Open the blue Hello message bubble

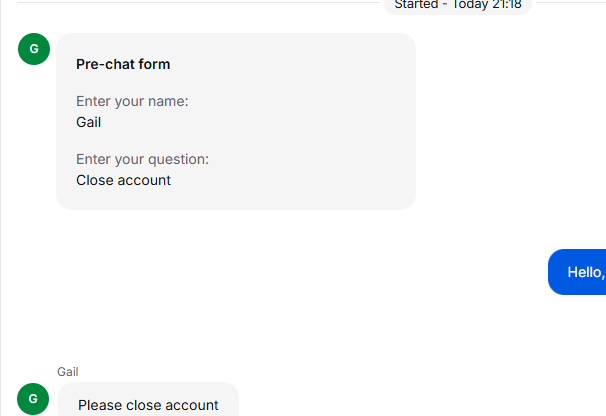(577, 272)
